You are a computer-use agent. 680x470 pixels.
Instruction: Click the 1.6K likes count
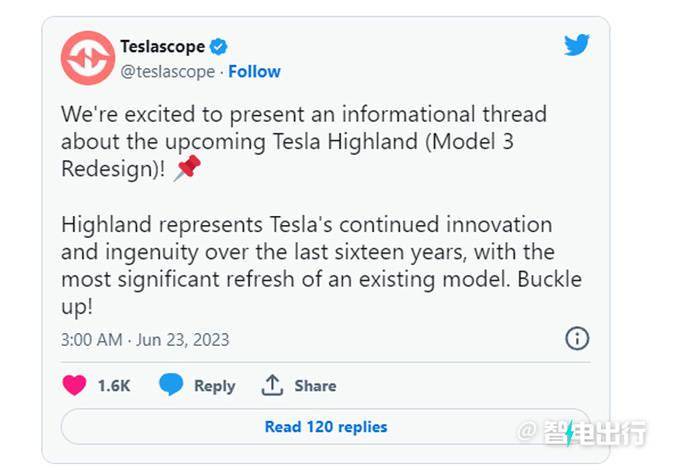(114, 386)
